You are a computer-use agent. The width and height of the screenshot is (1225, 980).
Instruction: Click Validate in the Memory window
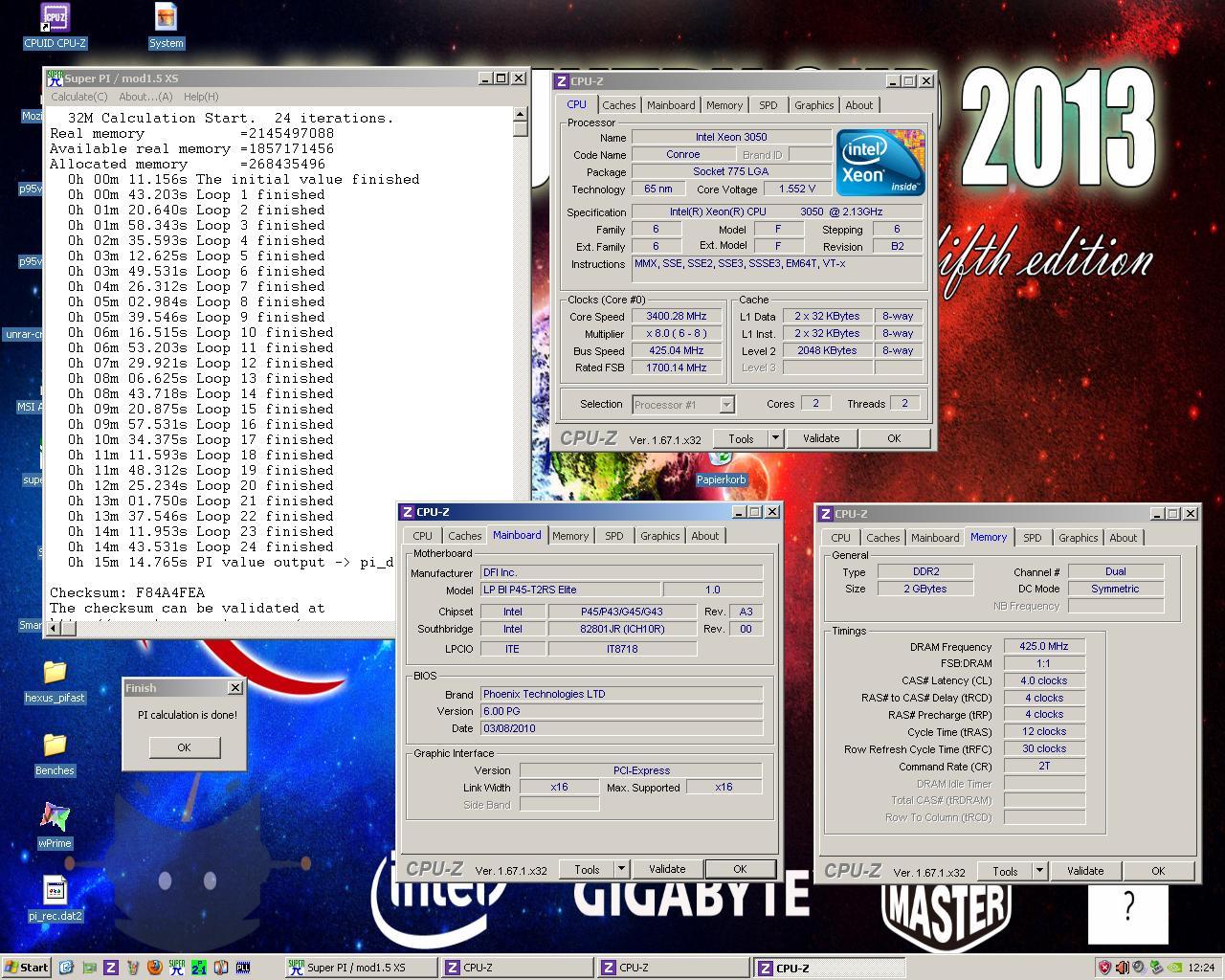click(1085, 871)
